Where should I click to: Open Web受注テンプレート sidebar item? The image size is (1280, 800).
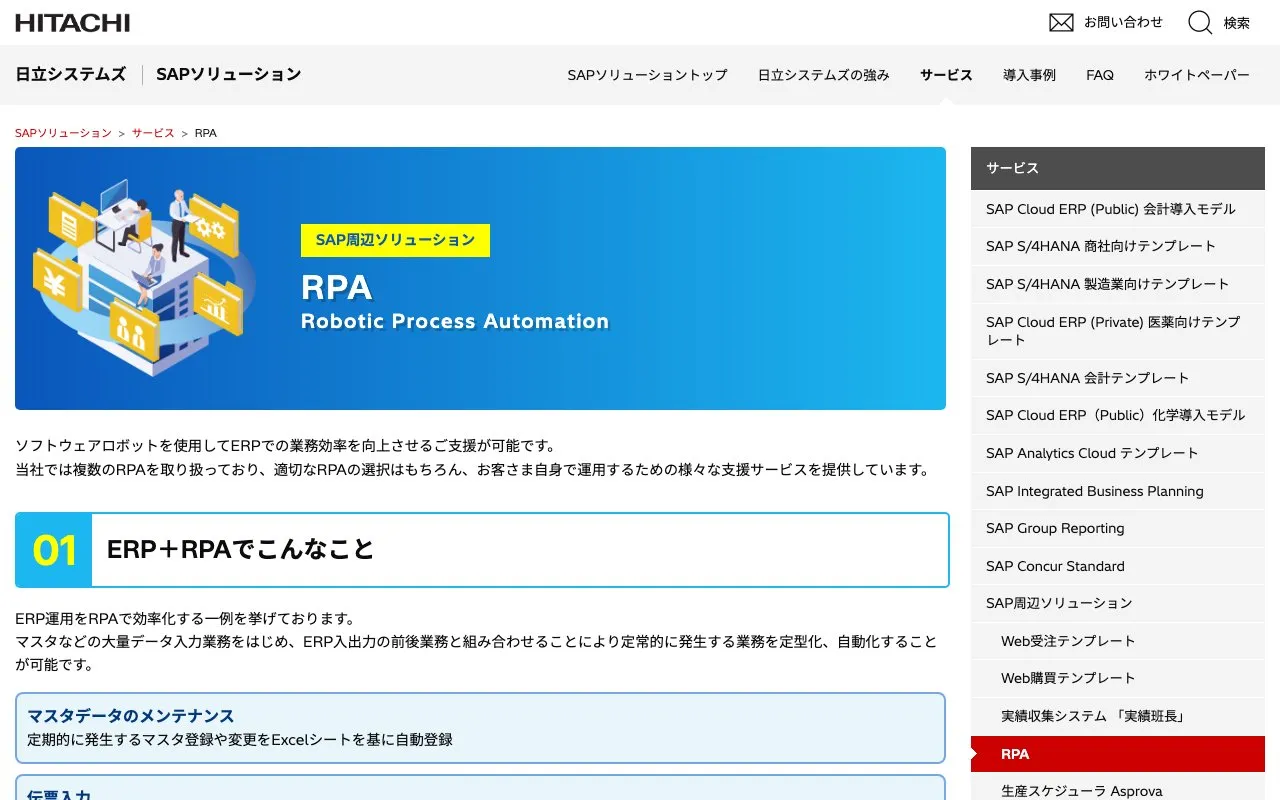pos(1118,641)
